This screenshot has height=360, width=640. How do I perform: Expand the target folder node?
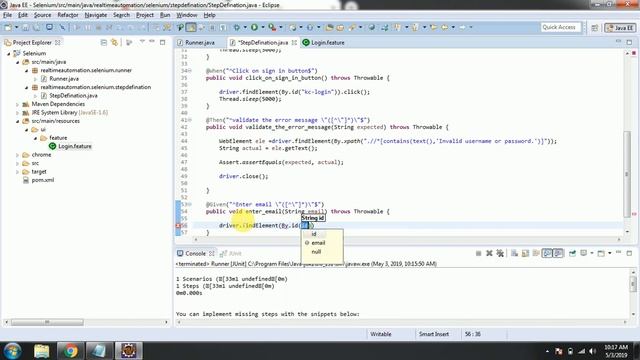[18, 172]
